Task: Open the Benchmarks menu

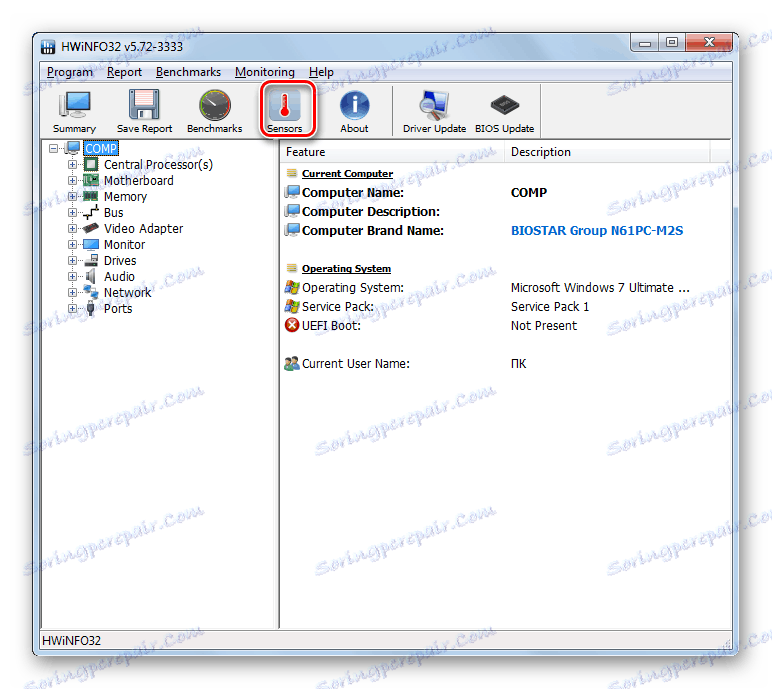Action: point(188,72)
